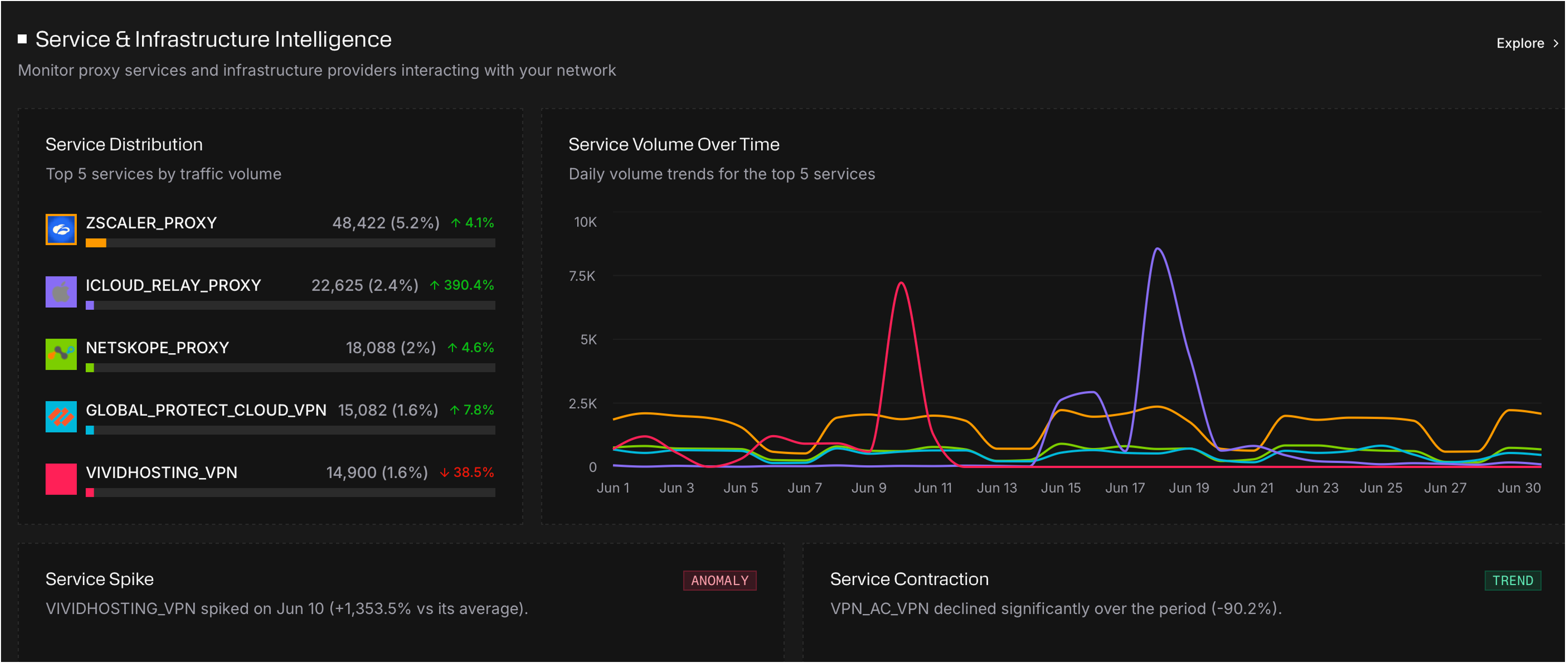This screenshot has height=665, width=1568.
Task: Click the Zscaler orange volume bar
Action: [96, 244]
